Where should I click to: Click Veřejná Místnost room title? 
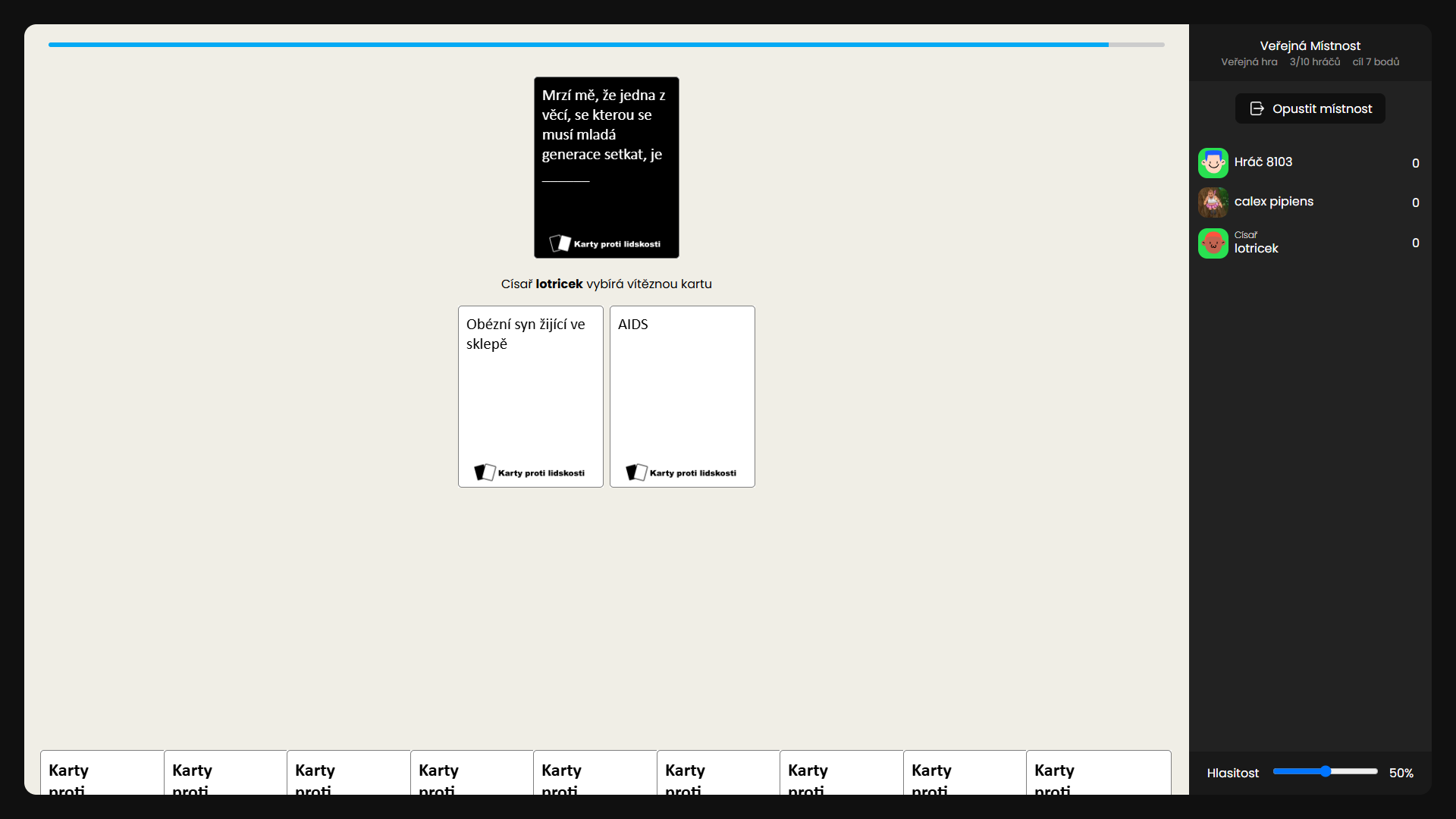pyautogui.click(x=1310, y=46)
